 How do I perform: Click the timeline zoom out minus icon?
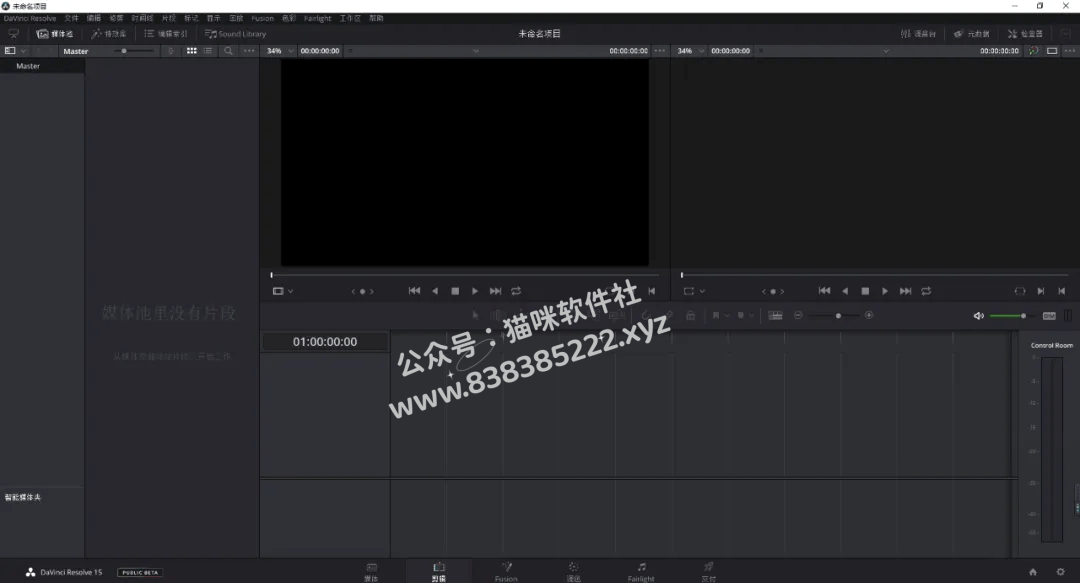[x=798, y=316]
